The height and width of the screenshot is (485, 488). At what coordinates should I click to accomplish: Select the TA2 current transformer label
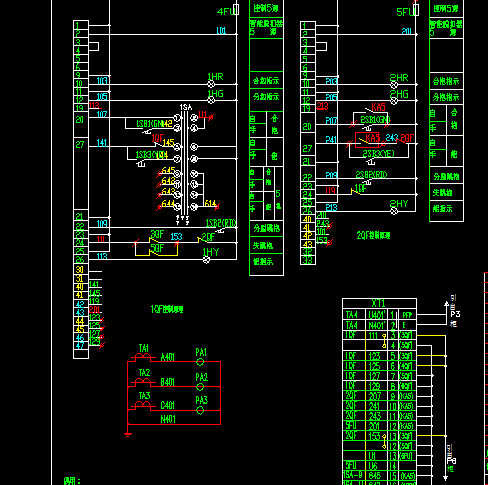(x=144, y=372)
